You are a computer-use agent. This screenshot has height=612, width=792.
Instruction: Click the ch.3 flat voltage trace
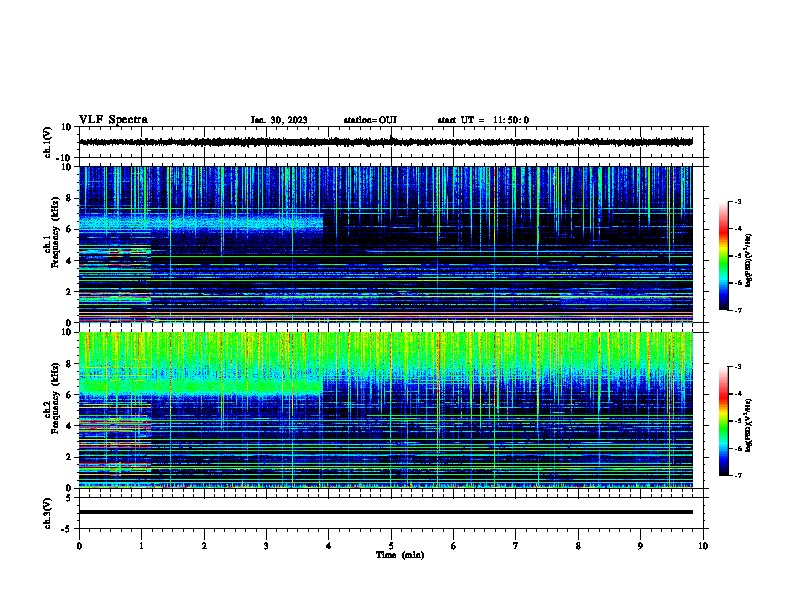point(386,512)
